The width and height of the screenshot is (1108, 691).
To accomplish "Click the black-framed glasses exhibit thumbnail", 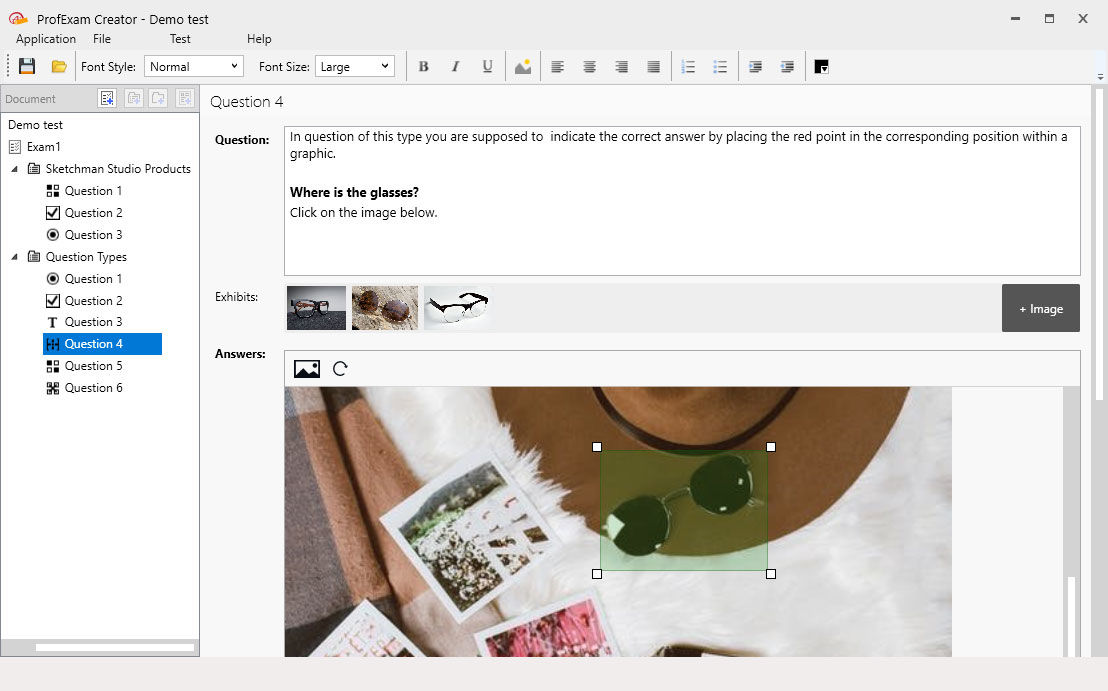I will pos(316,307).
